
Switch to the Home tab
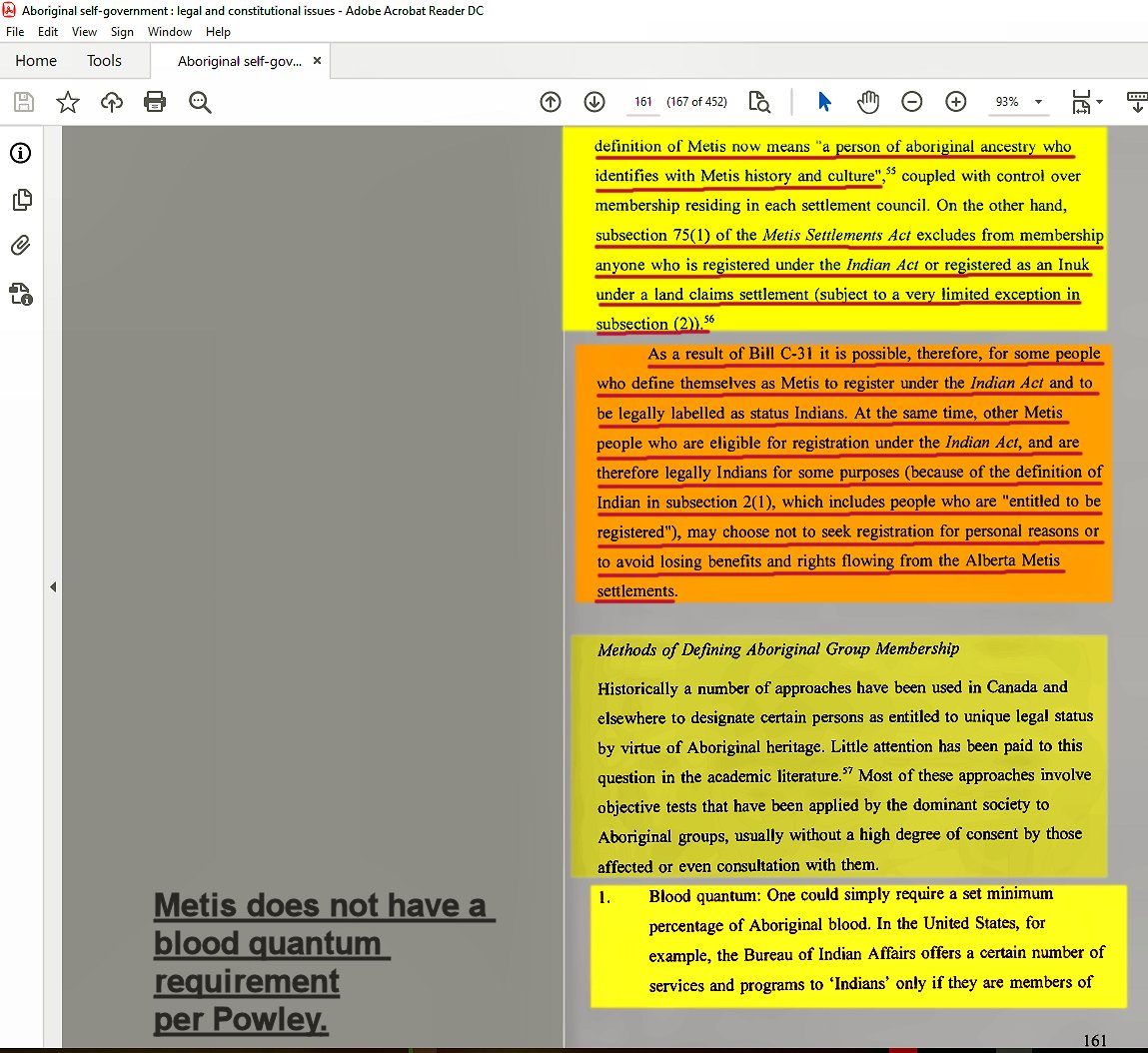pyautogui.click(x=36, y=61)
